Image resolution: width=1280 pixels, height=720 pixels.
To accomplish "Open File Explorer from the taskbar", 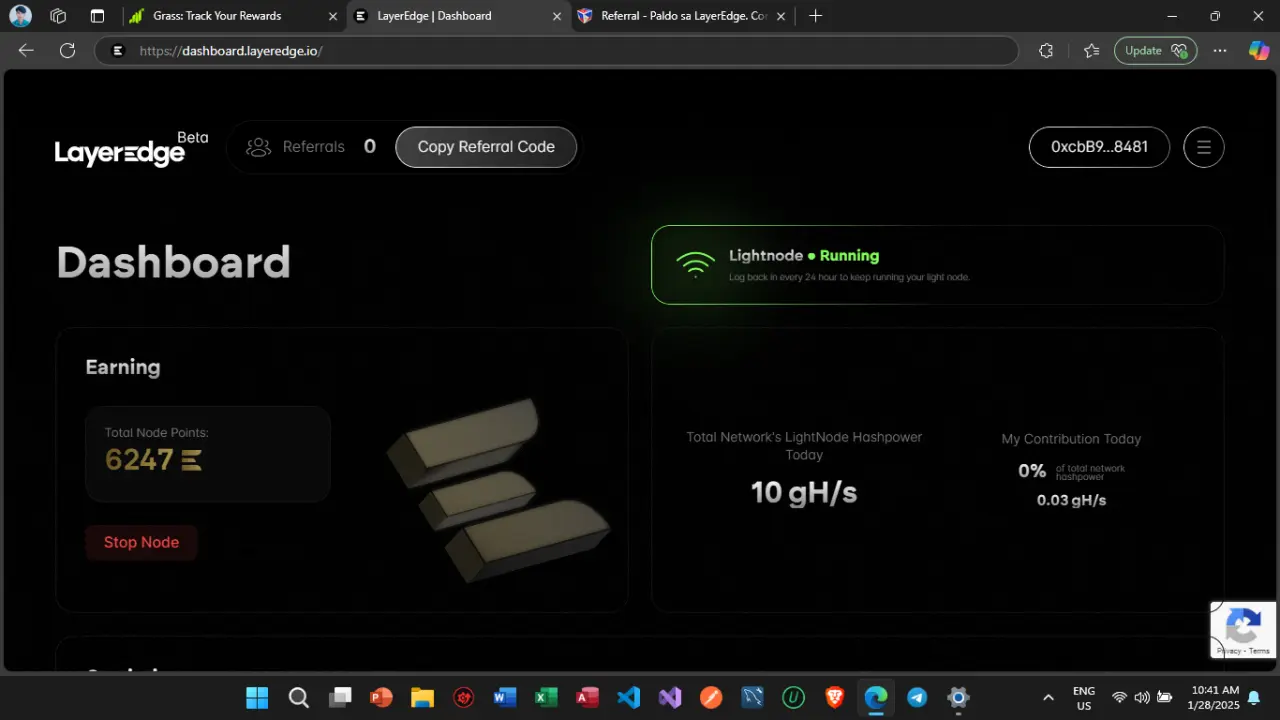I will click(422, 697).
